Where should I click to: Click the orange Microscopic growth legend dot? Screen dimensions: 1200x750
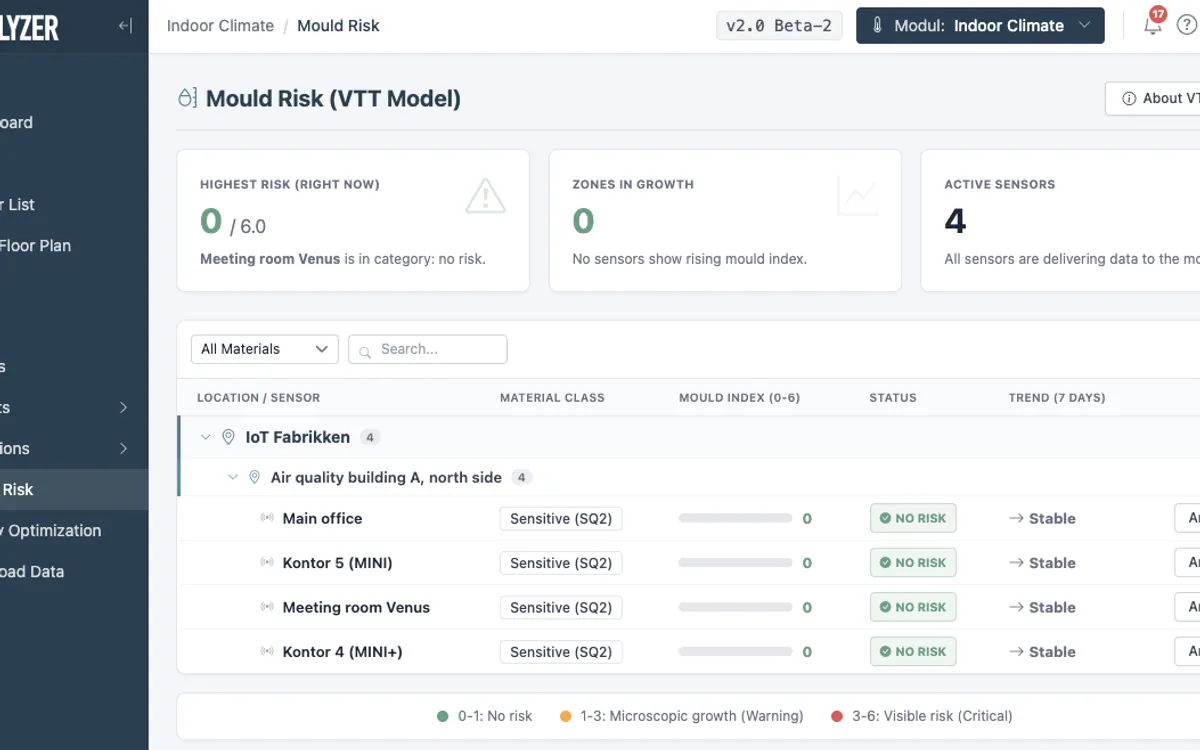566,716
